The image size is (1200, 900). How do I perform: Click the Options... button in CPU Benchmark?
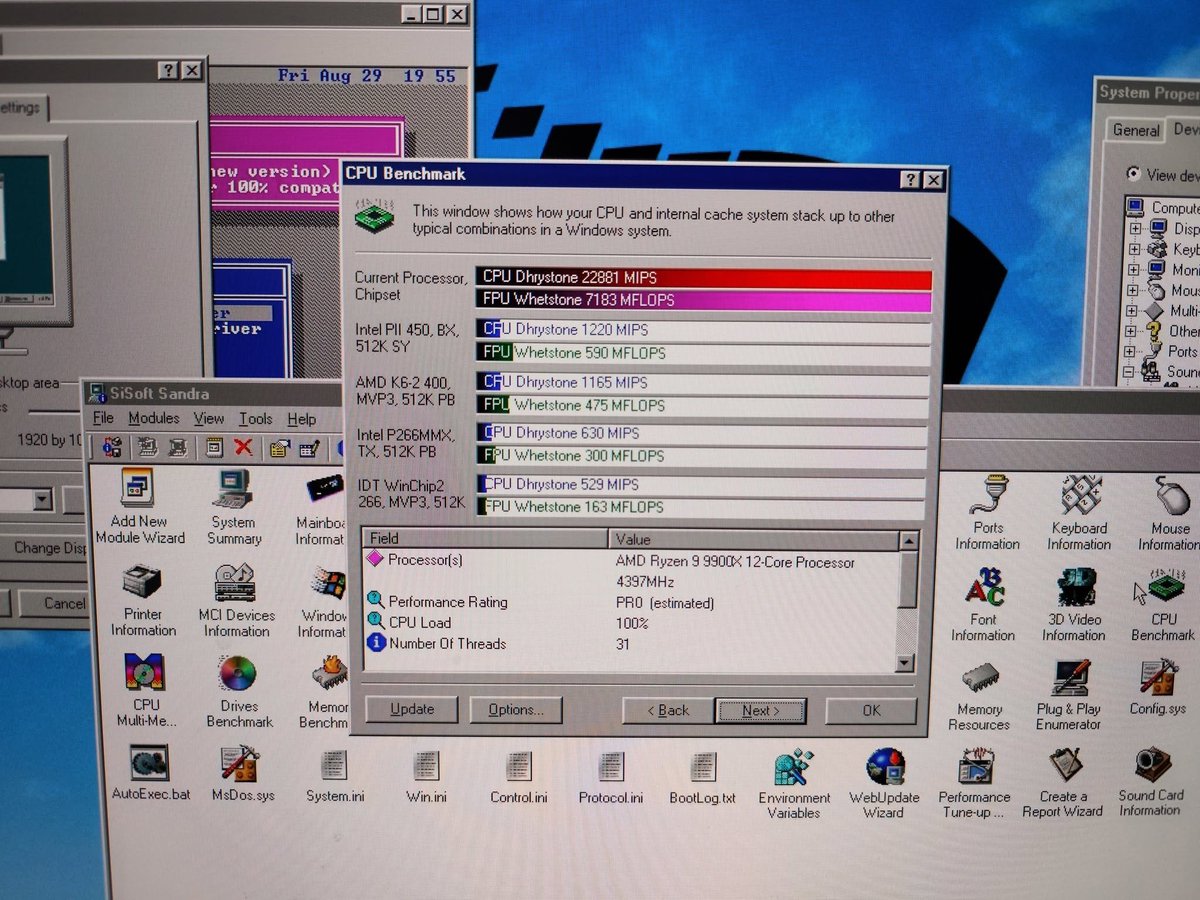[516, 710]
